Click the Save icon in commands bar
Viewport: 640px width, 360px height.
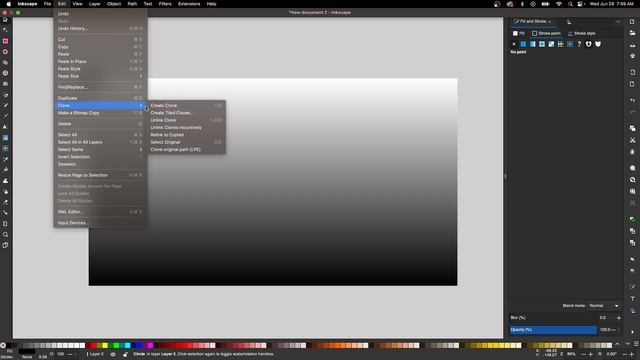(632, 44)
